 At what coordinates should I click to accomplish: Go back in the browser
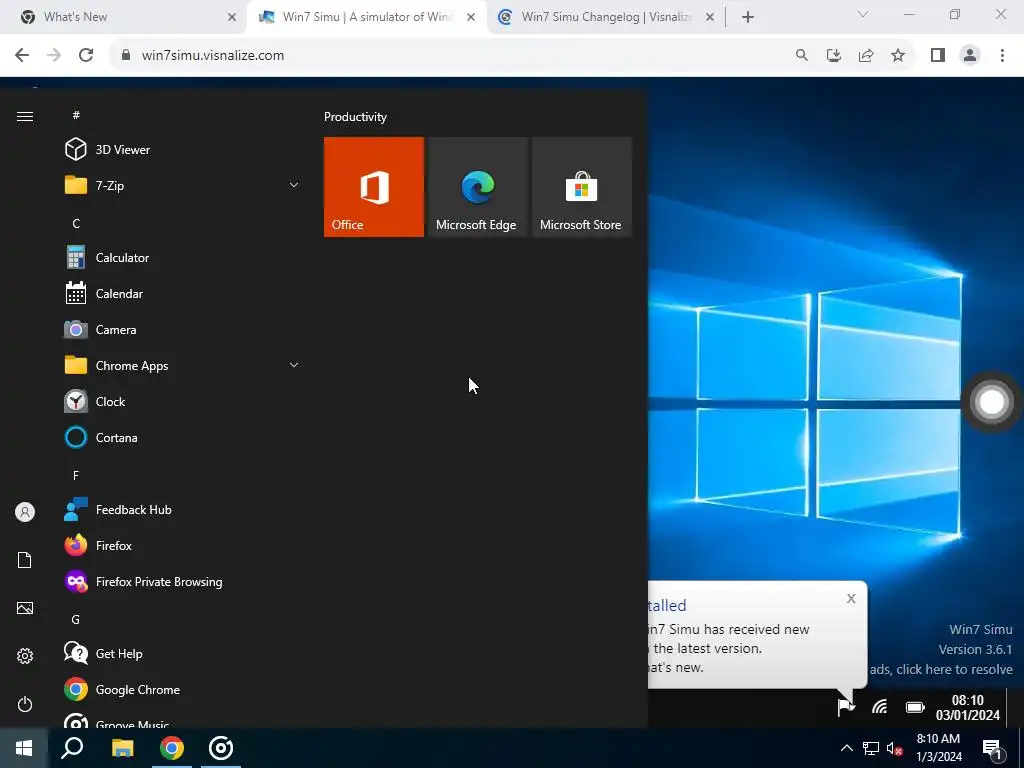coord(22,56)
